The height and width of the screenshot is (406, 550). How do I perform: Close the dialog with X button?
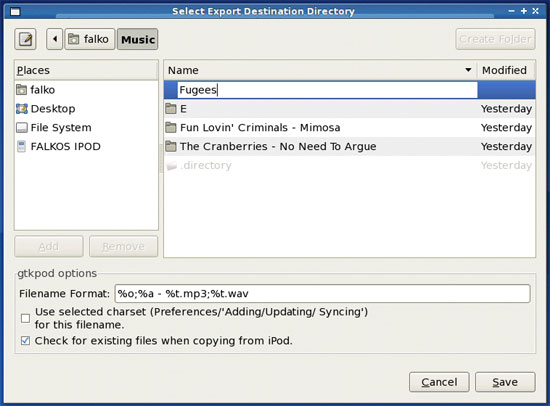[536, 11]
